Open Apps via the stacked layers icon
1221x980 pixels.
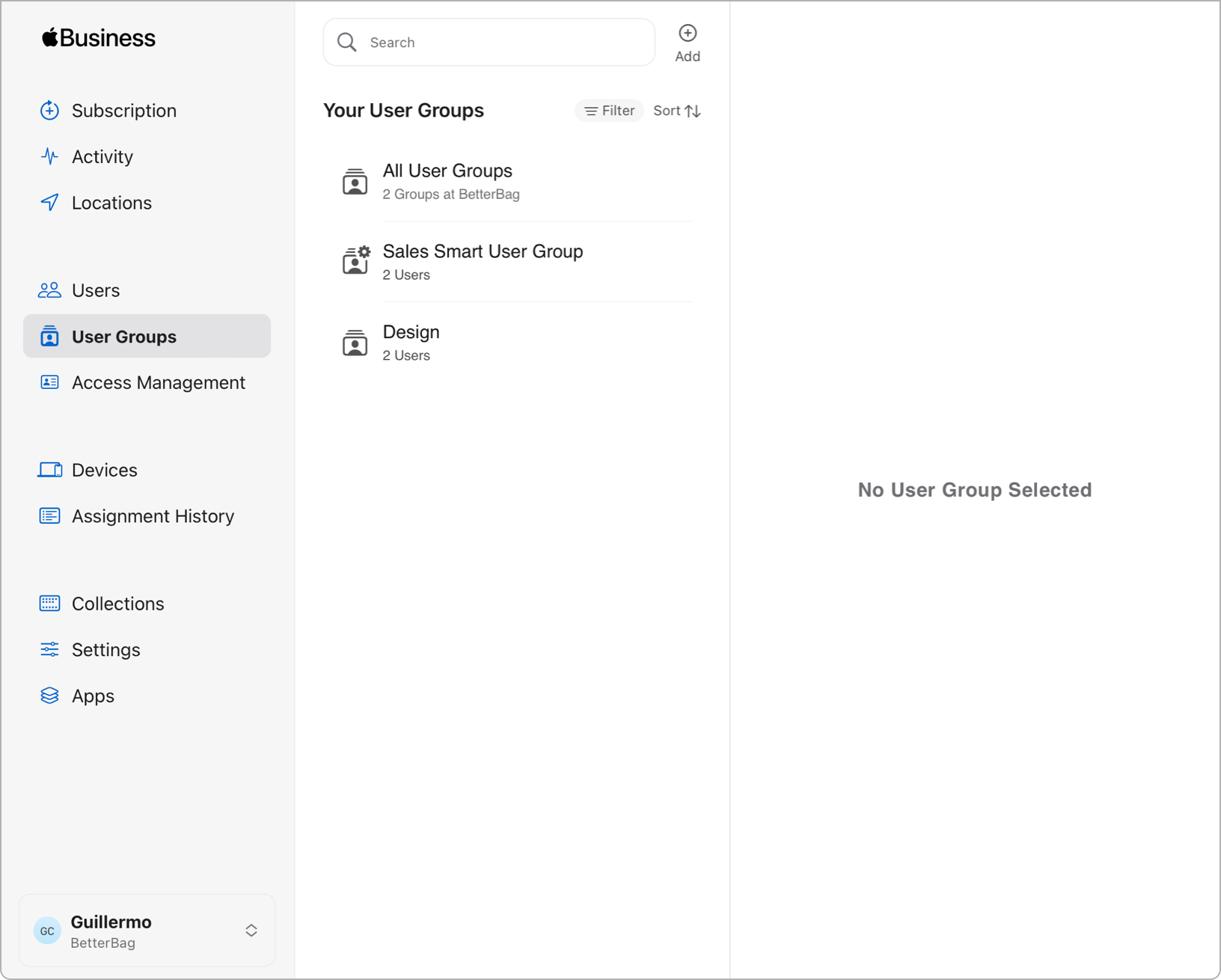(x=49, y=696)
